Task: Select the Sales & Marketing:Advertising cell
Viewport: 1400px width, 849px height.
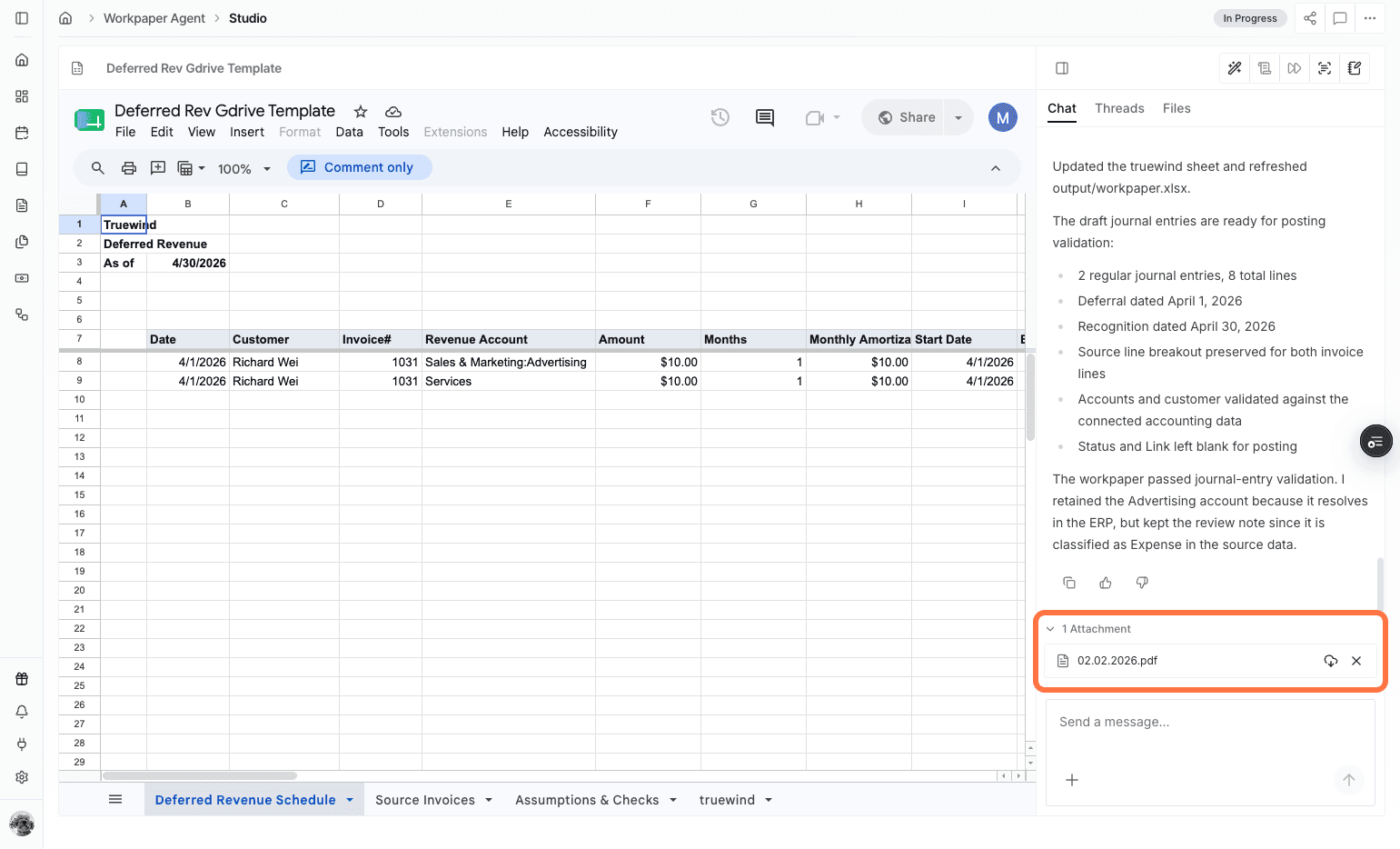Action: point(508,362)
